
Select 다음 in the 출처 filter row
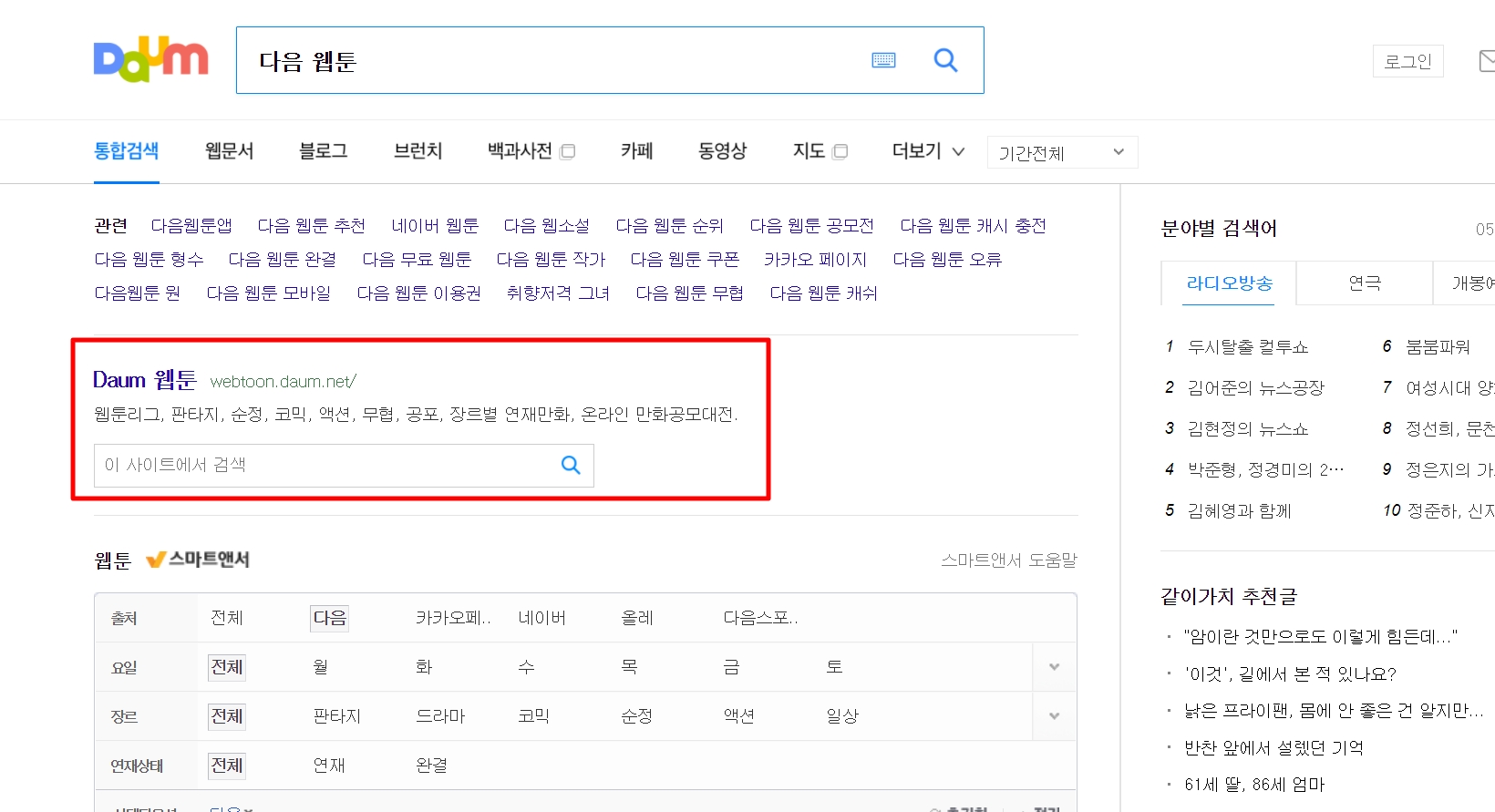(330, 618)
